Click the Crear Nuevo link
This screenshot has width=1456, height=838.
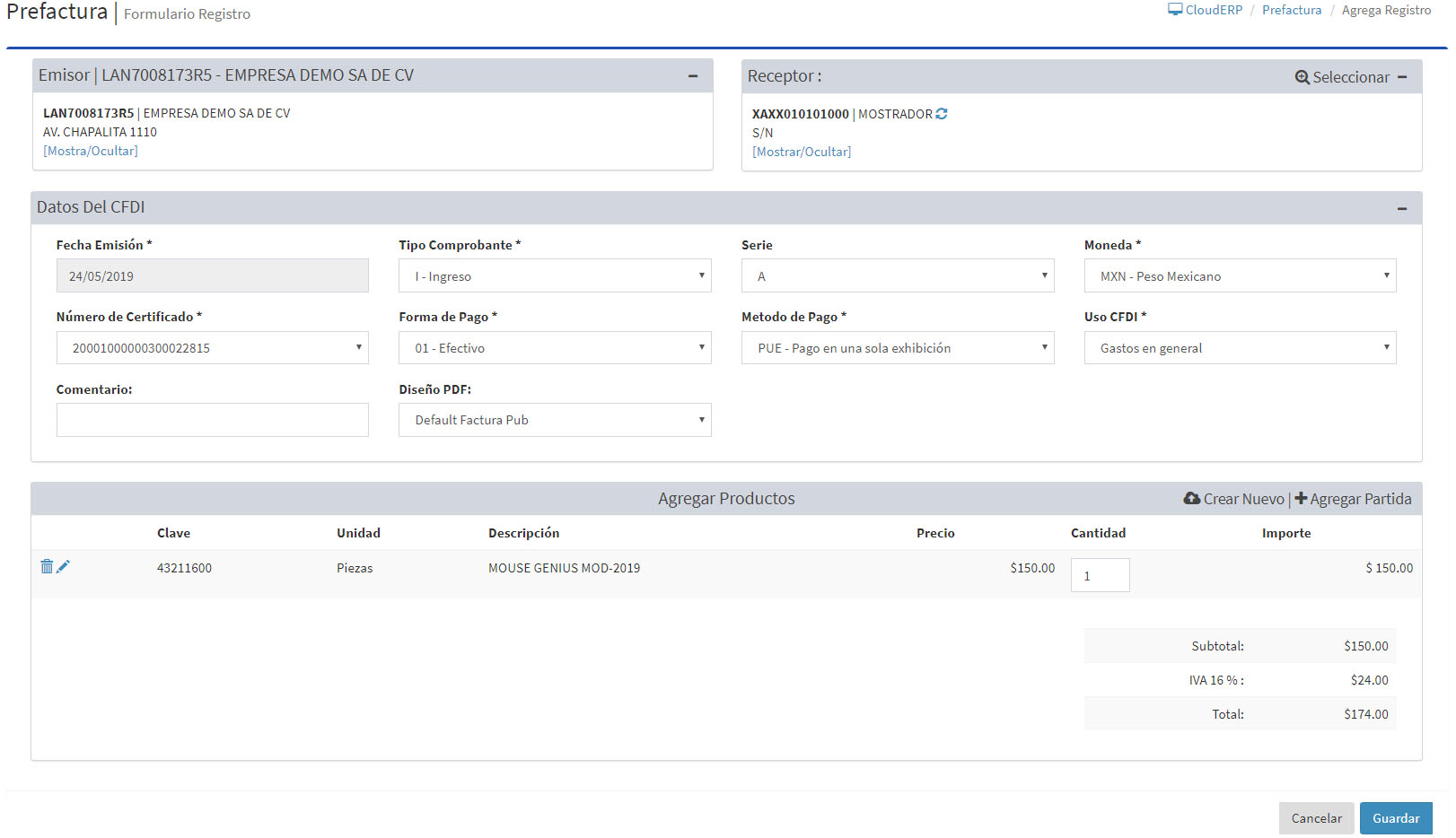pyautogui.click(x=1243, y=499)
